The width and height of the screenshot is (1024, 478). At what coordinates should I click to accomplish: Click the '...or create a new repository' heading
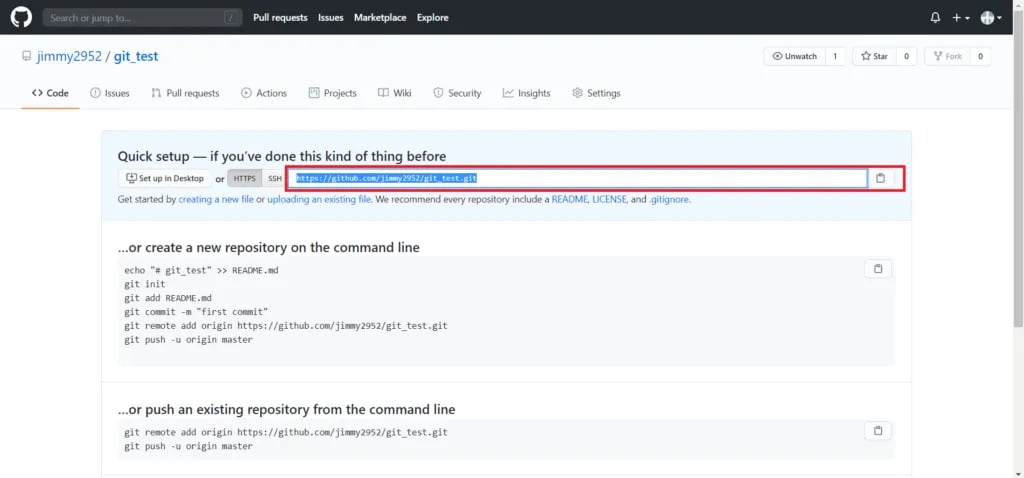click(x=268, y=248)
